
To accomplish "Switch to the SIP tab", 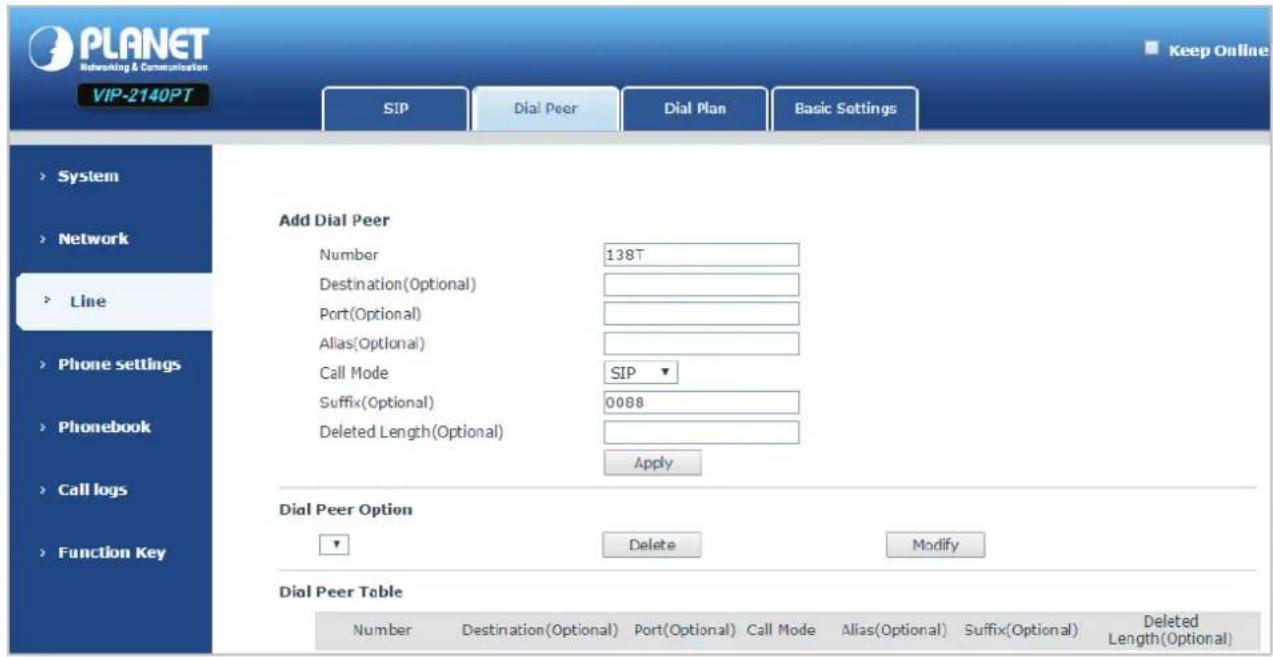I will pos(394,110).
